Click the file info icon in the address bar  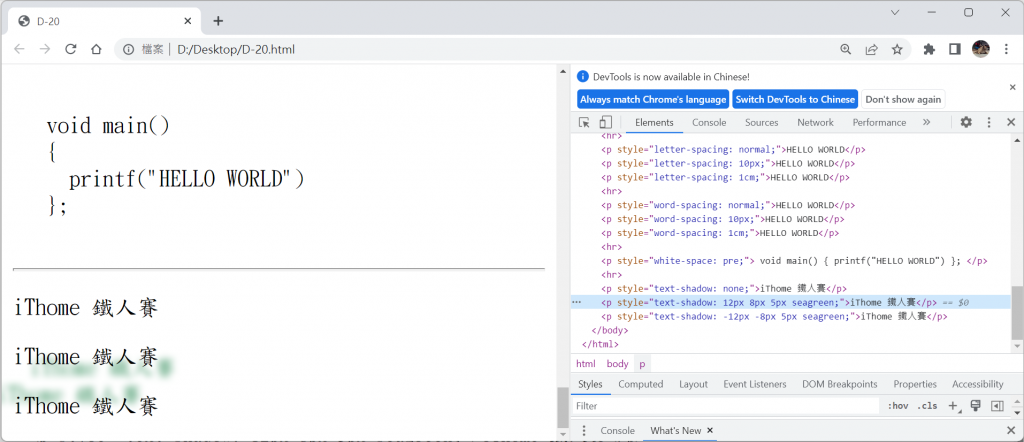click(129, 49)
